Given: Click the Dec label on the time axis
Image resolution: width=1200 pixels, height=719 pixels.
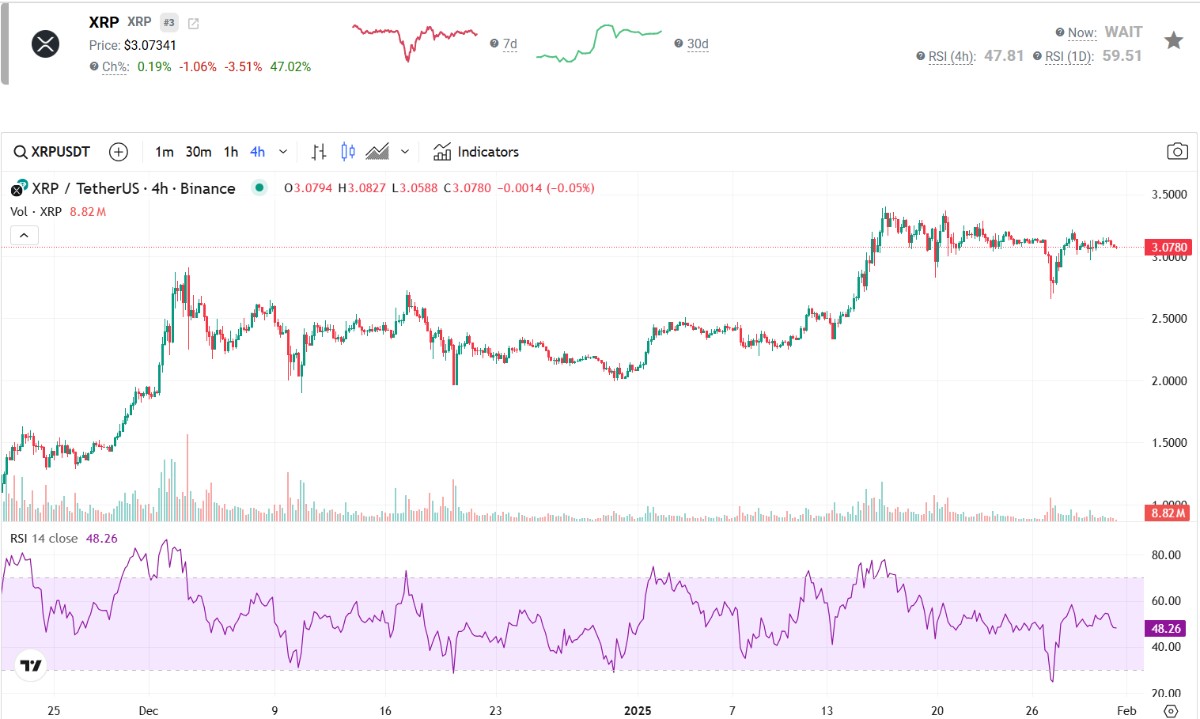Looking at the screenshot, I should 148,710.
